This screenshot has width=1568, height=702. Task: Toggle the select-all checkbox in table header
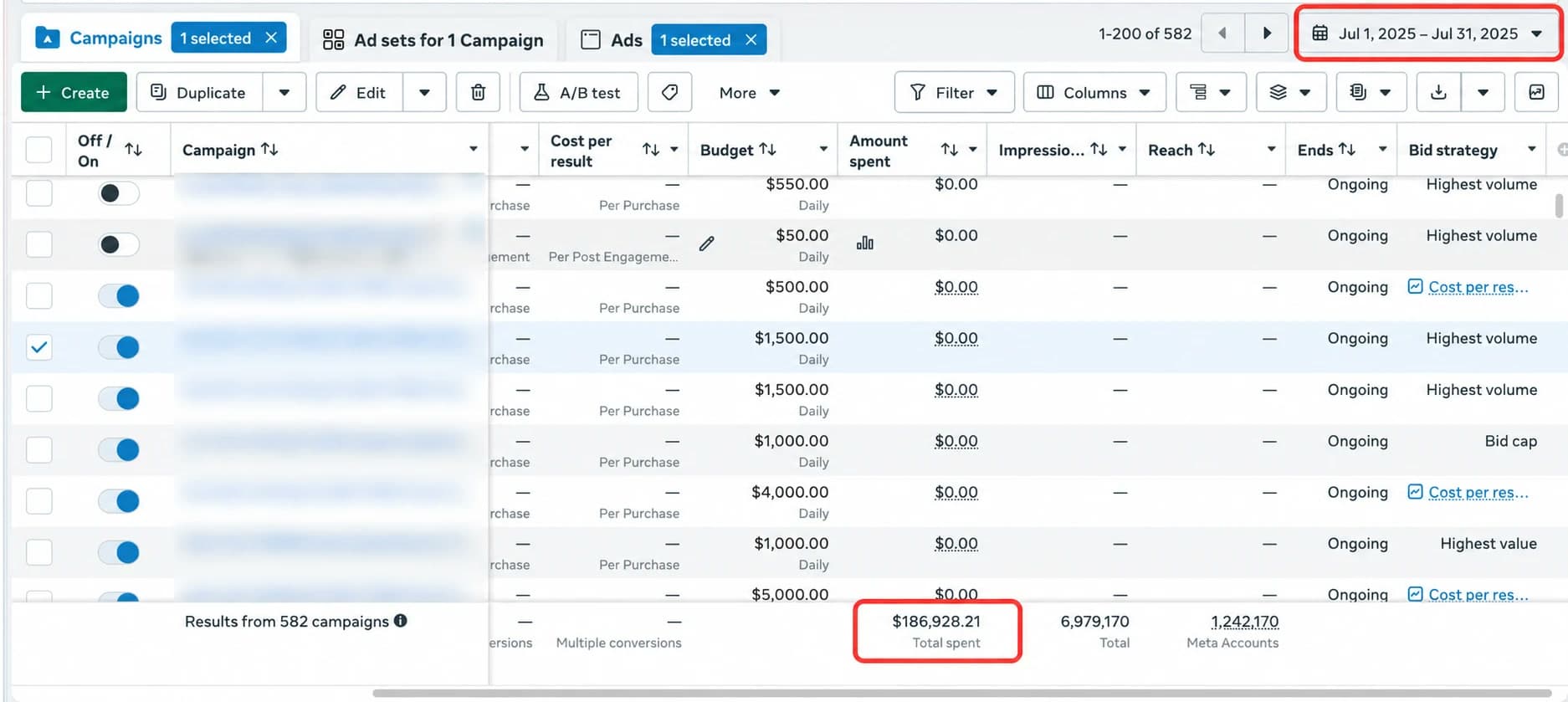pos(39,150)
